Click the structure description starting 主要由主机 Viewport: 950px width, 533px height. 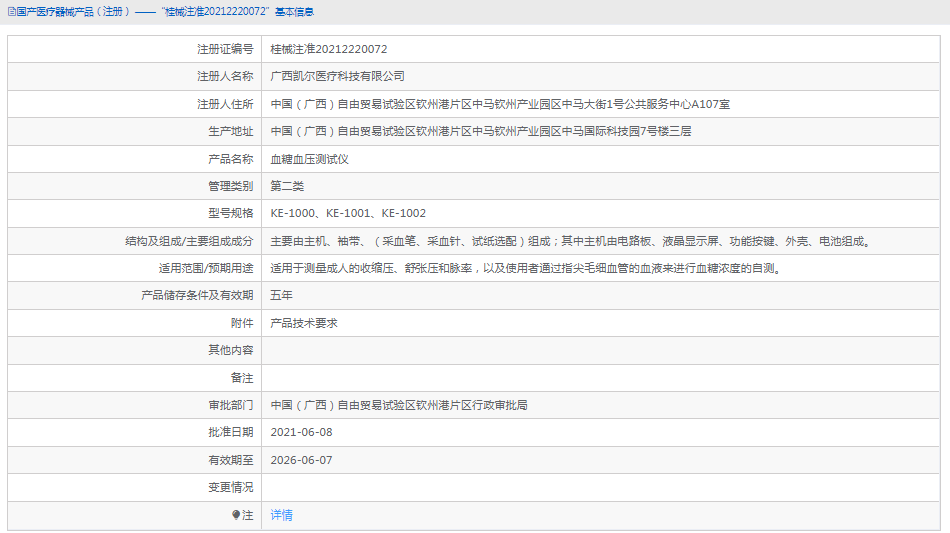click(x=572, y=241)
